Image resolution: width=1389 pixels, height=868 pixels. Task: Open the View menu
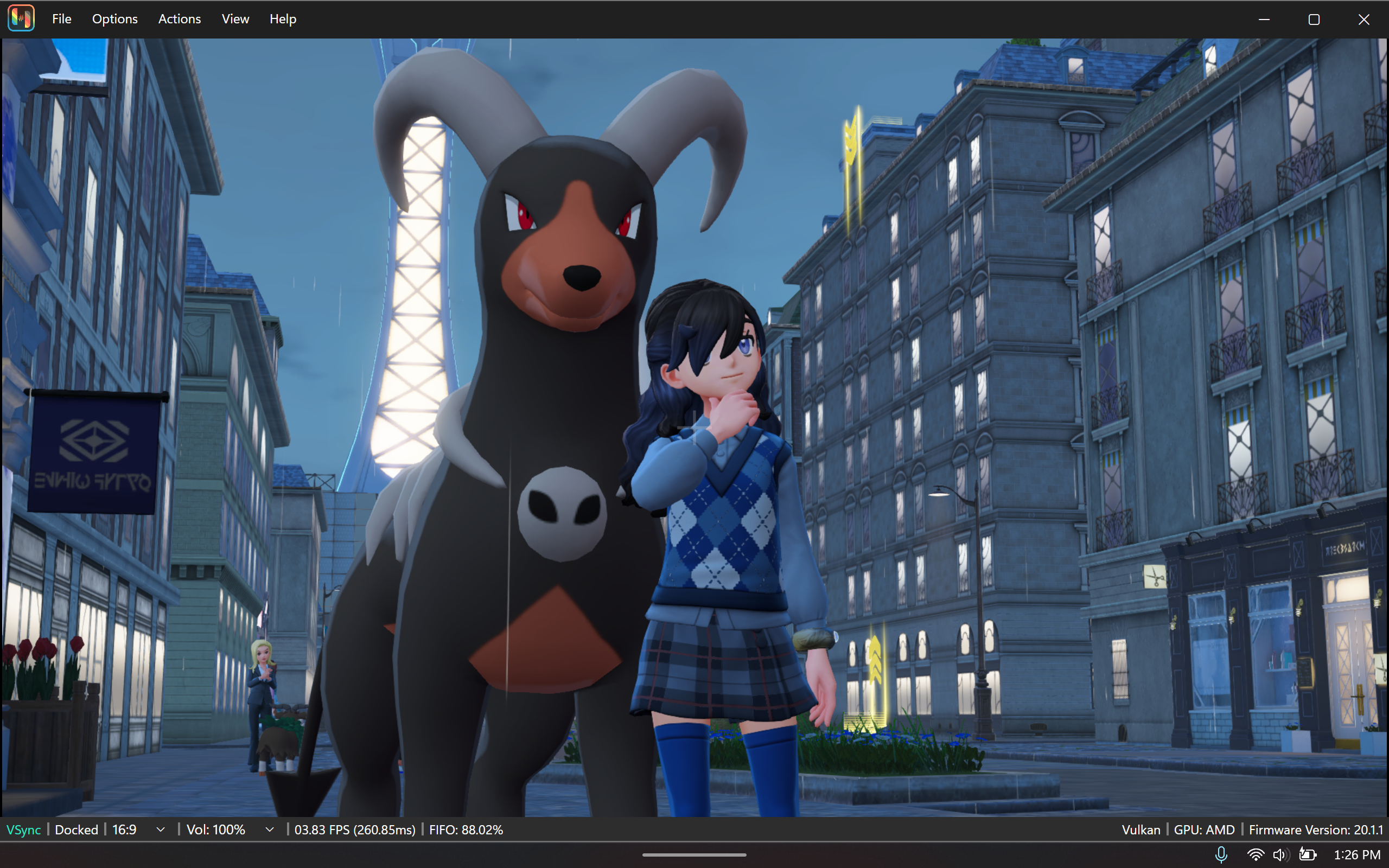(x=235, y=19)
